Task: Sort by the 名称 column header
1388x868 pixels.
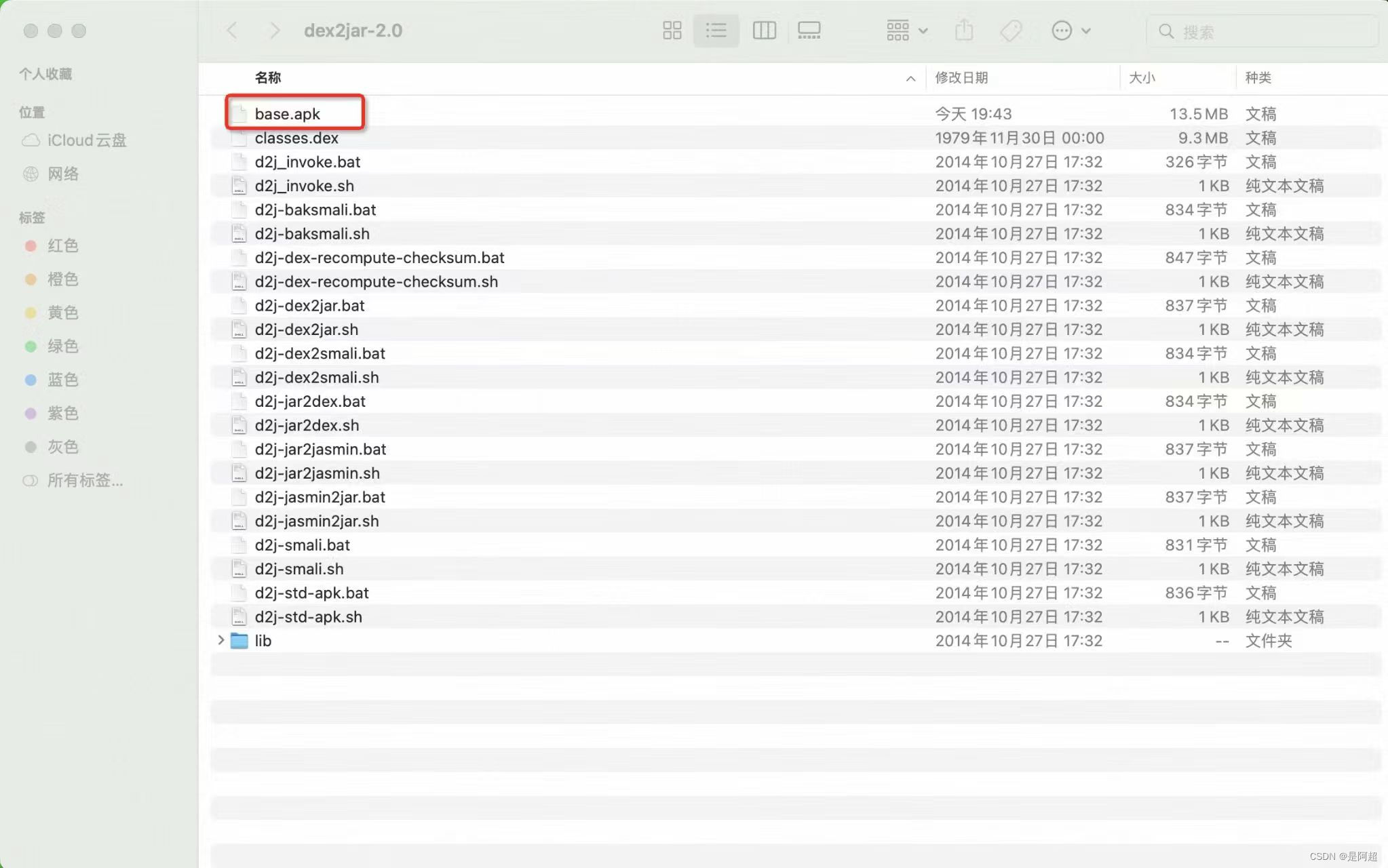Action: coord(268,77)
